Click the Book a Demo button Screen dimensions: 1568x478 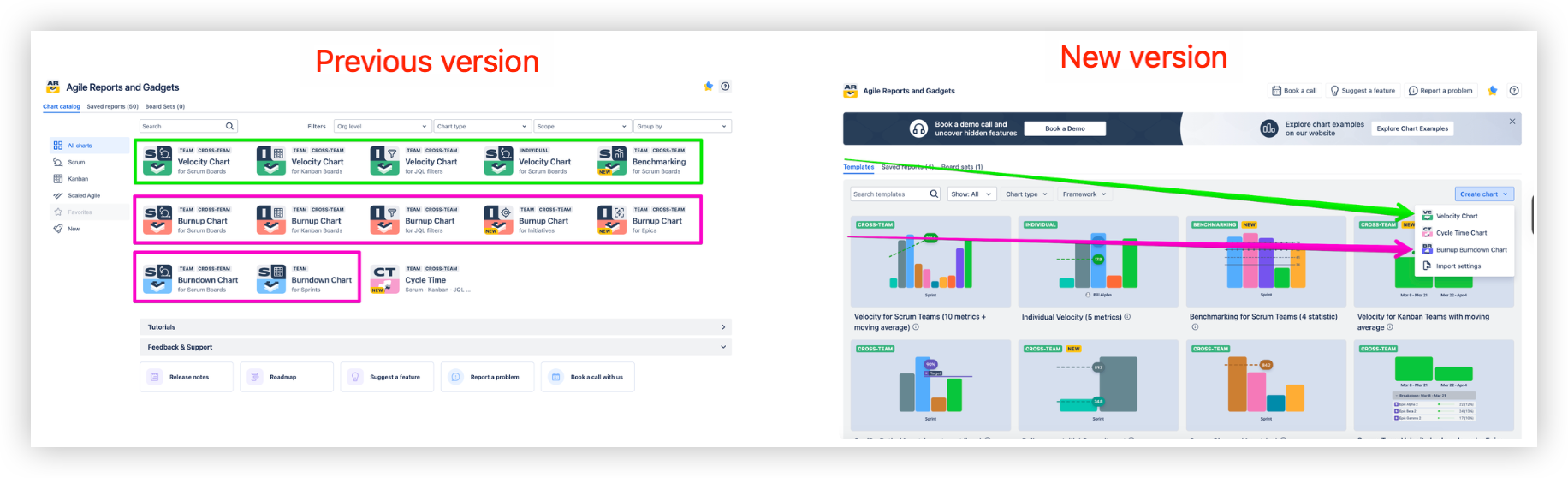click(1065, 128)
